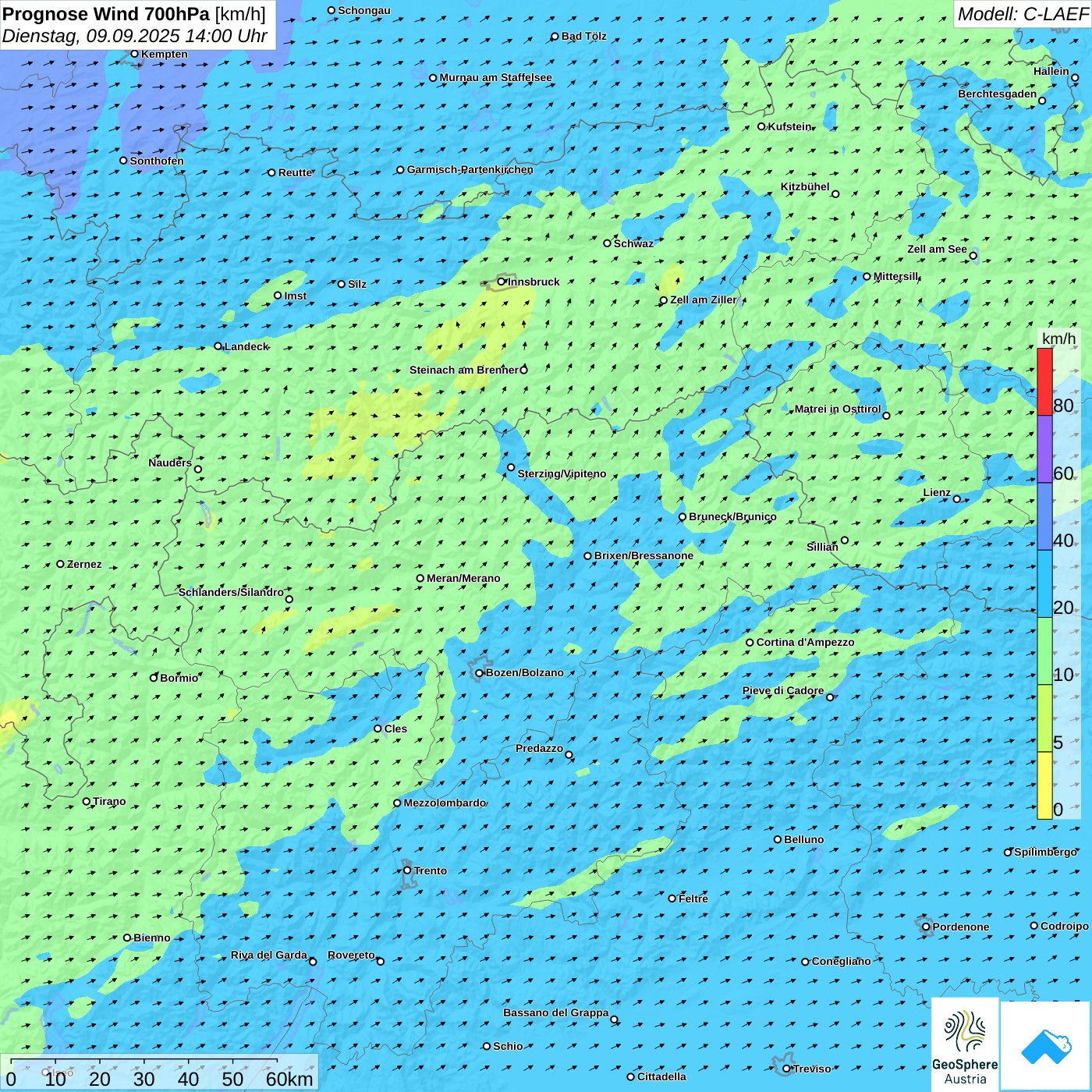Screen dimensions: 1092x1092
Task: Click the 'Cortina d'Ampezzo' label
Action: (806, 642)
